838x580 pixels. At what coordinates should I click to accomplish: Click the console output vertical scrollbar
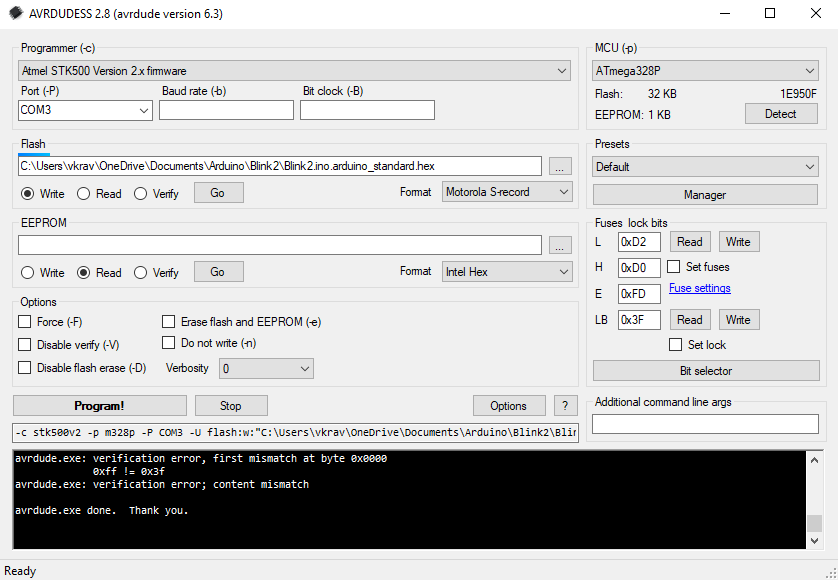click(814, 500)
